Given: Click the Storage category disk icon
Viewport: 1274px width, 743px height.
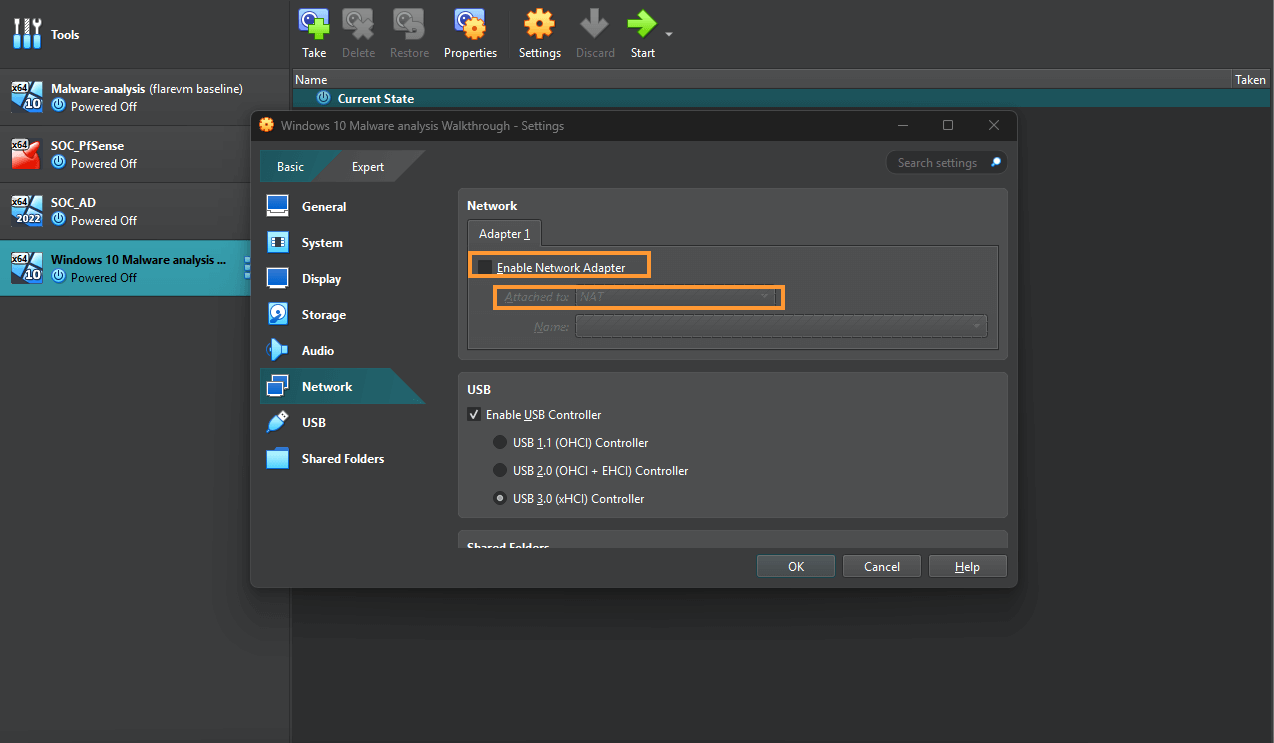Looking at the screenshot, I should (278, 314).
